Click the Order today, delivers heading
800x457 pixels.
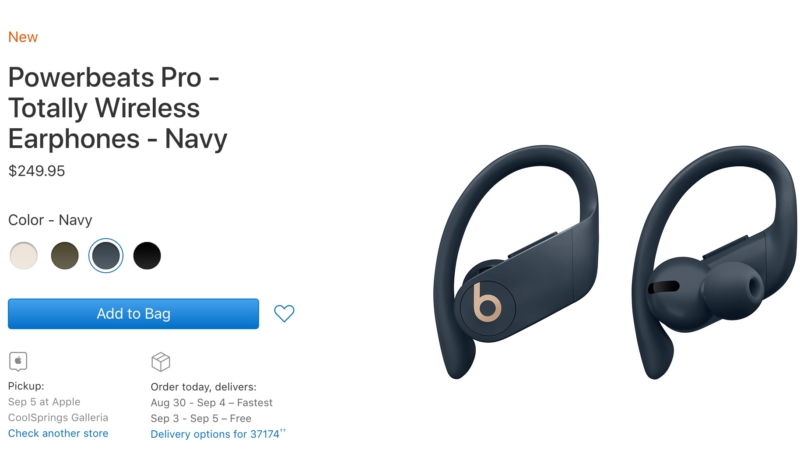point(203,387)
